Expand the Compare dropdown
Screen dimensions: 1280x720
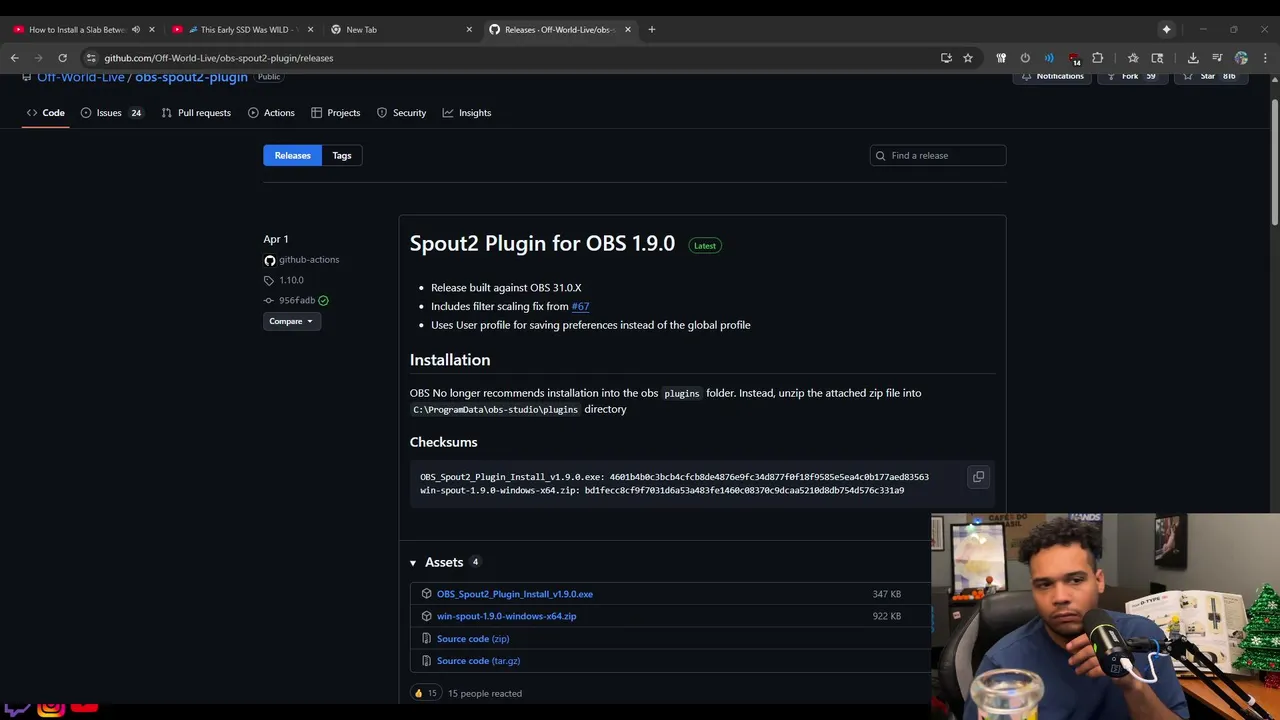point(291,321)
